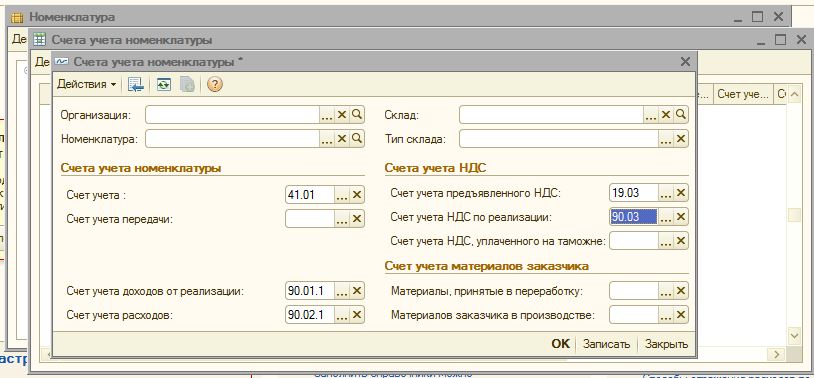The image size is (814, 378).
Task: Select Счет учета предъявленного НДС via ellipsis
Action: [666, 193]
